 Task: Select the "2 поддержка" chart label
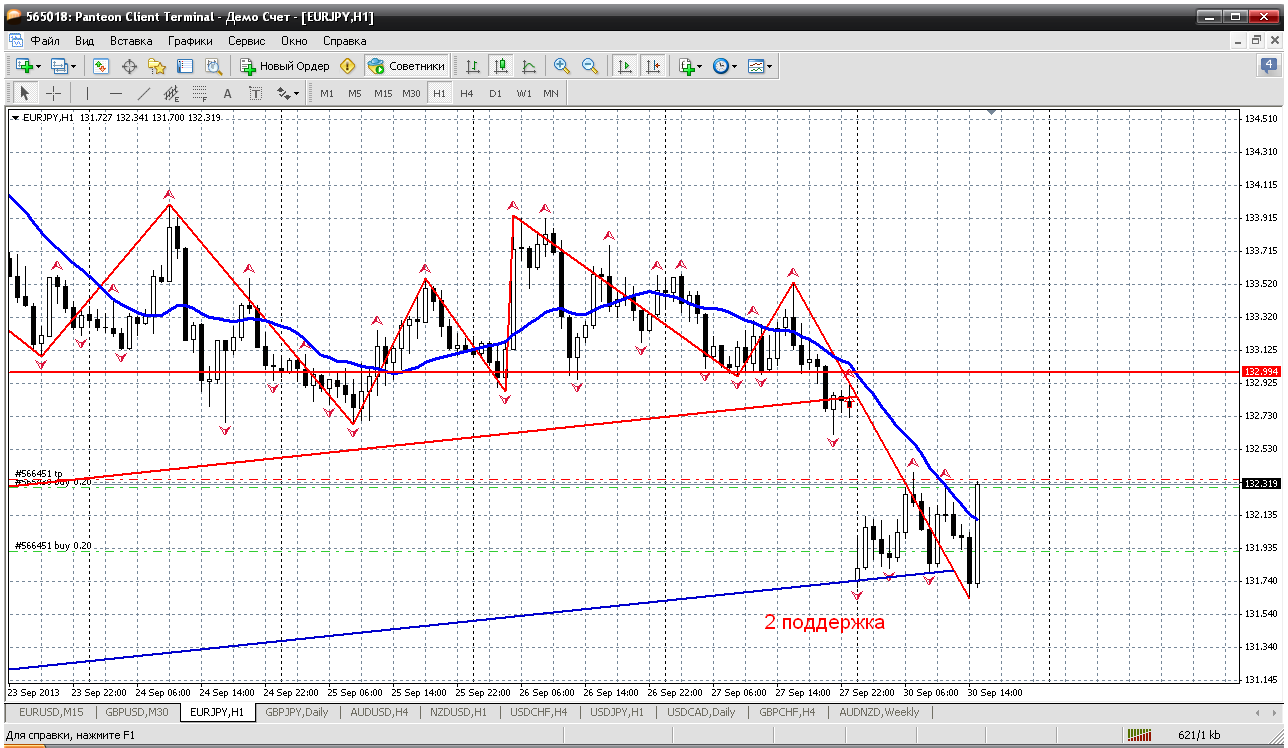[x=825, y=622]
